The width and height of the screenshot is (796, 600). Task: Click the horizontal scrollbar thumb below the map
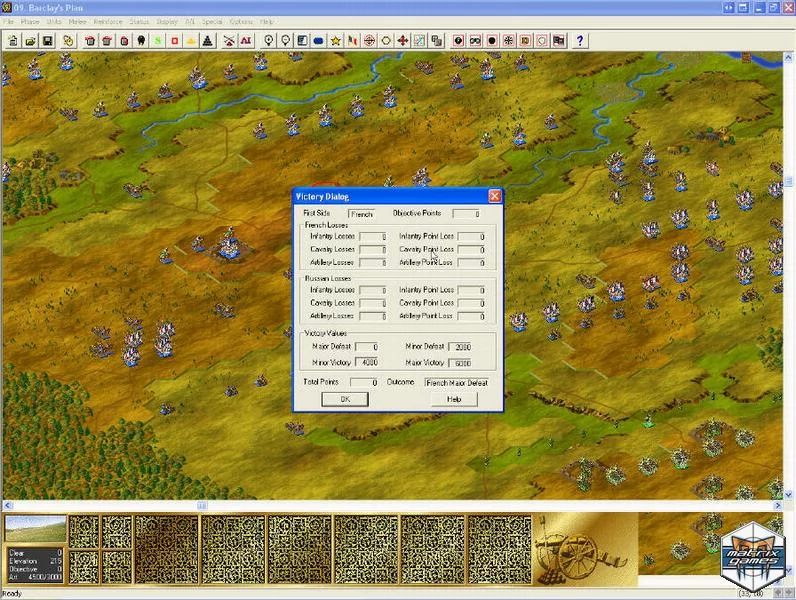coord(202,505)
